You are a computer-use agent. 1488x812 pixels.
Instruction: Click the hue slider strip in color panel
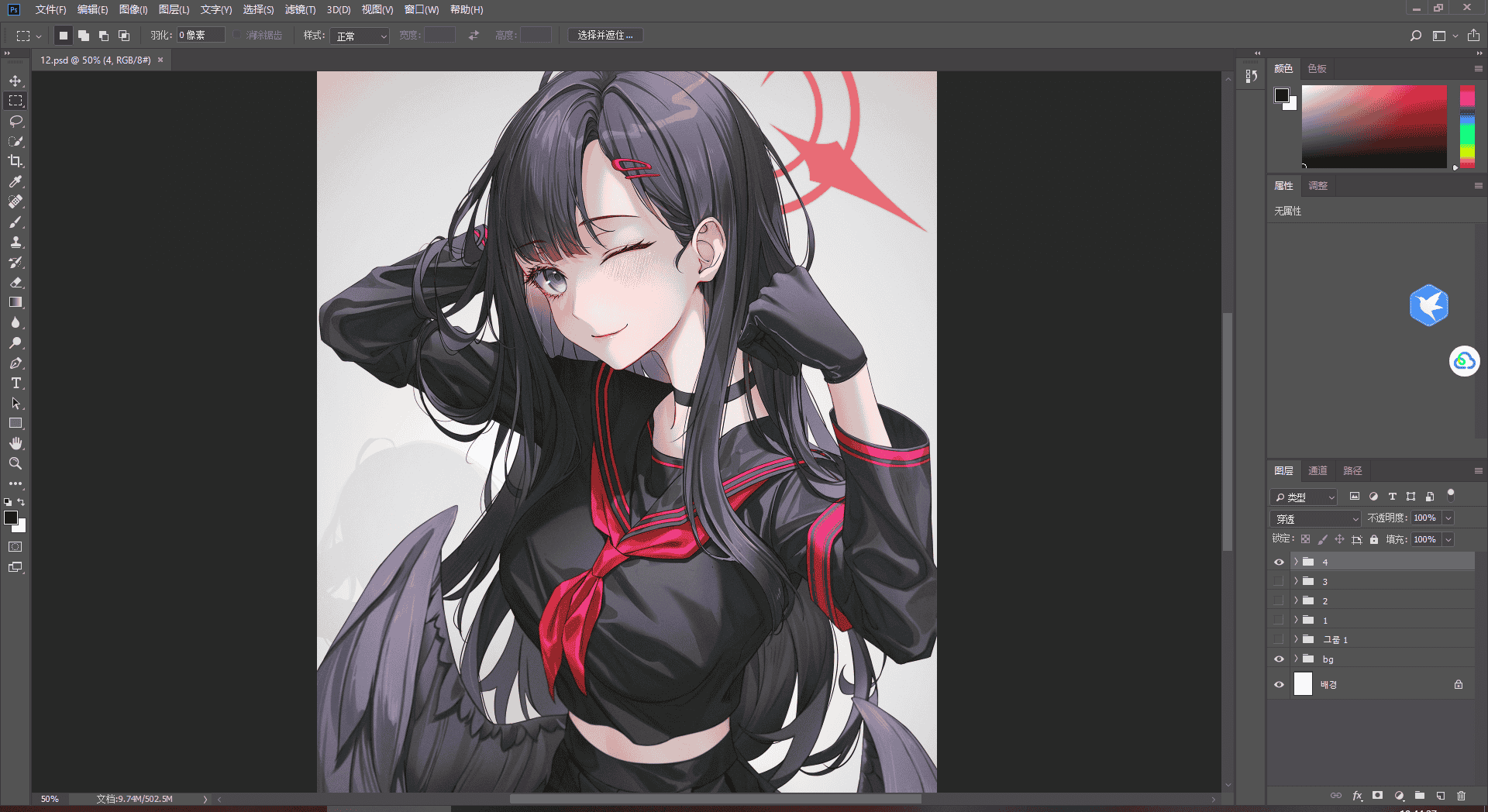coord(1467,126)
